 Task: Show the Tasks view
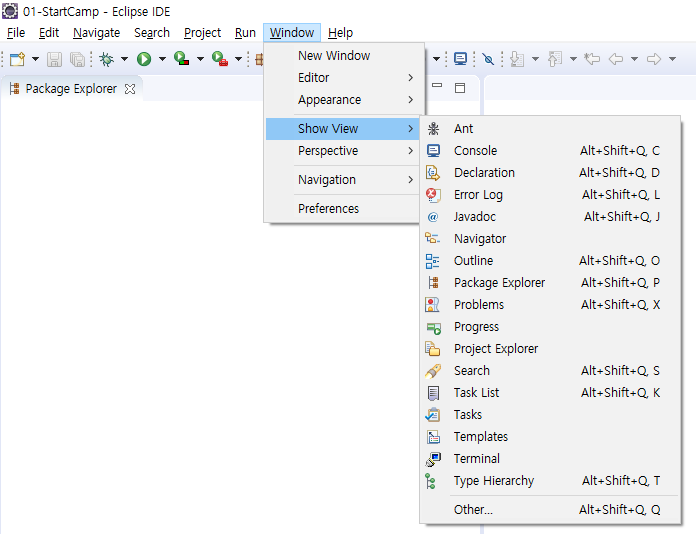point(550,415)
